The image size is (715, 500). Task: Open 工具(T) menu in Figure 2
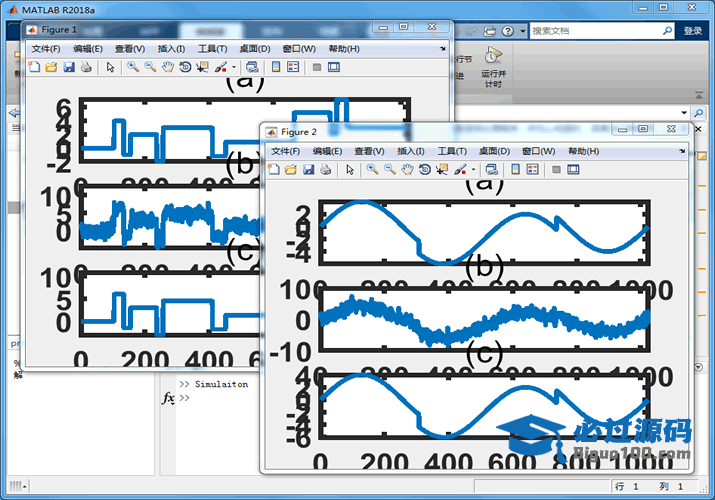click(452, 151)
